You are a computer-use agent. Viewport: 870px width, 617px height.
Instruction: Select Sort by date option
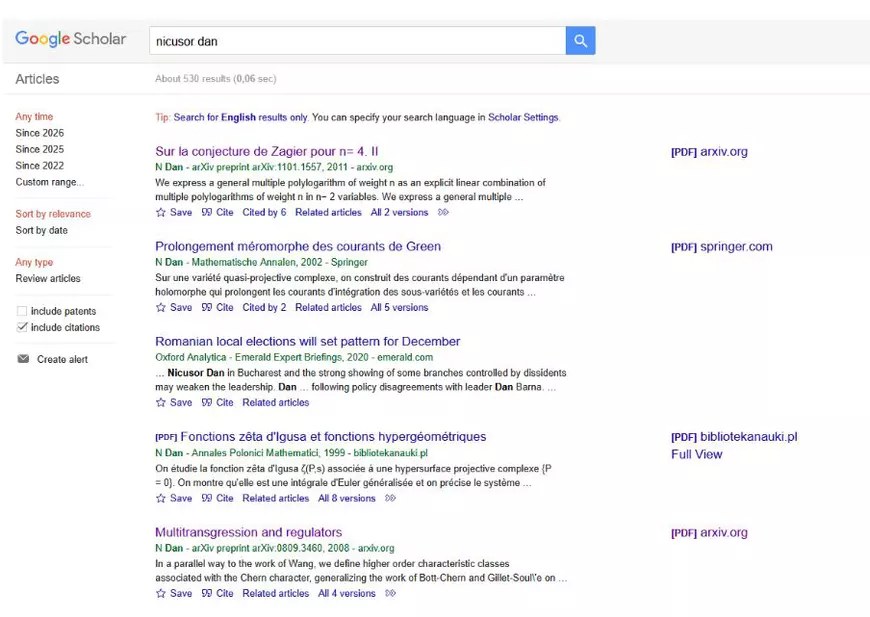coord(42,230)
